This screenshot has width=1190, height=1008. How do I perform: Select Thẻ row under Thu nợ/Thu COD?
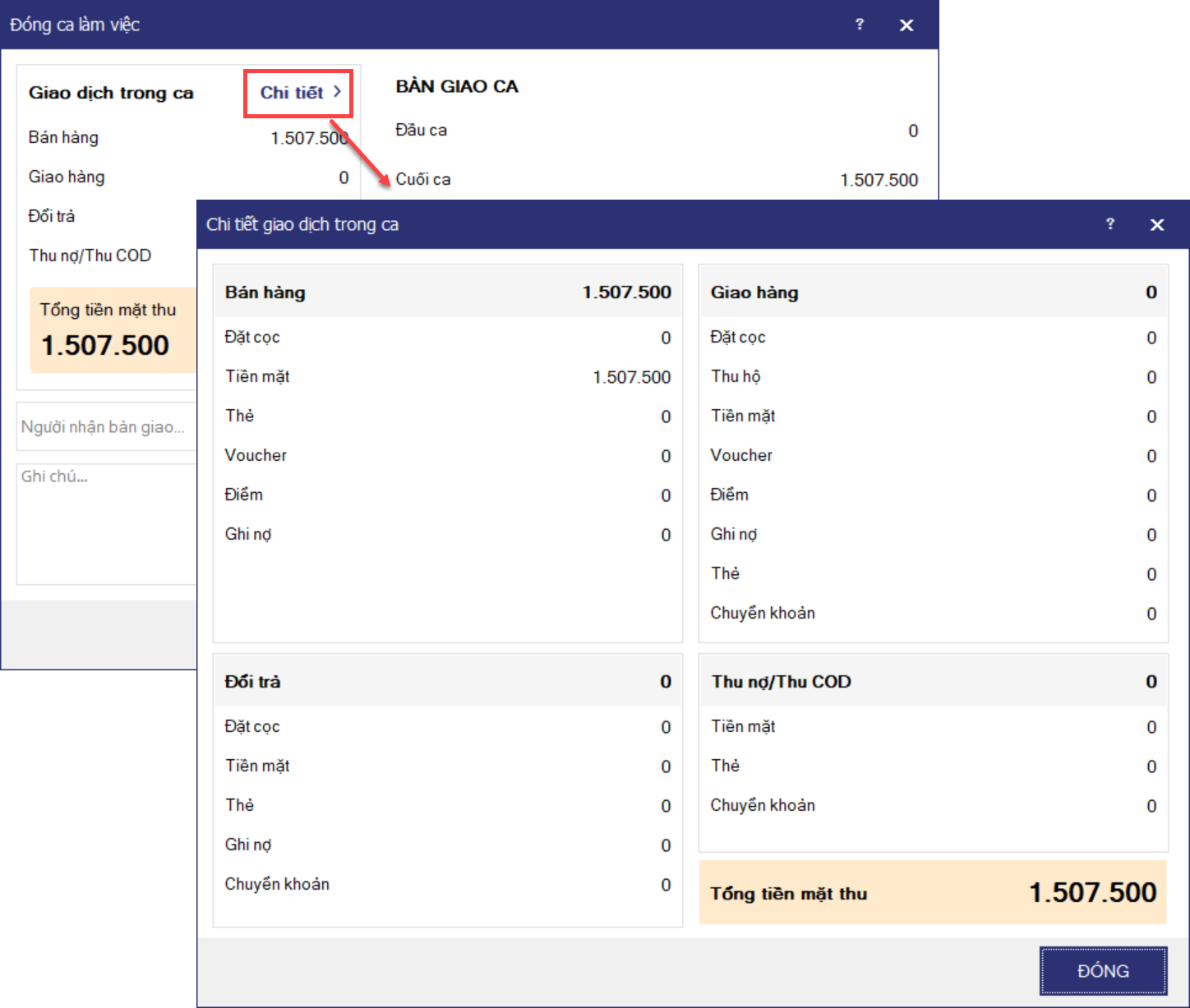[934, 766]
